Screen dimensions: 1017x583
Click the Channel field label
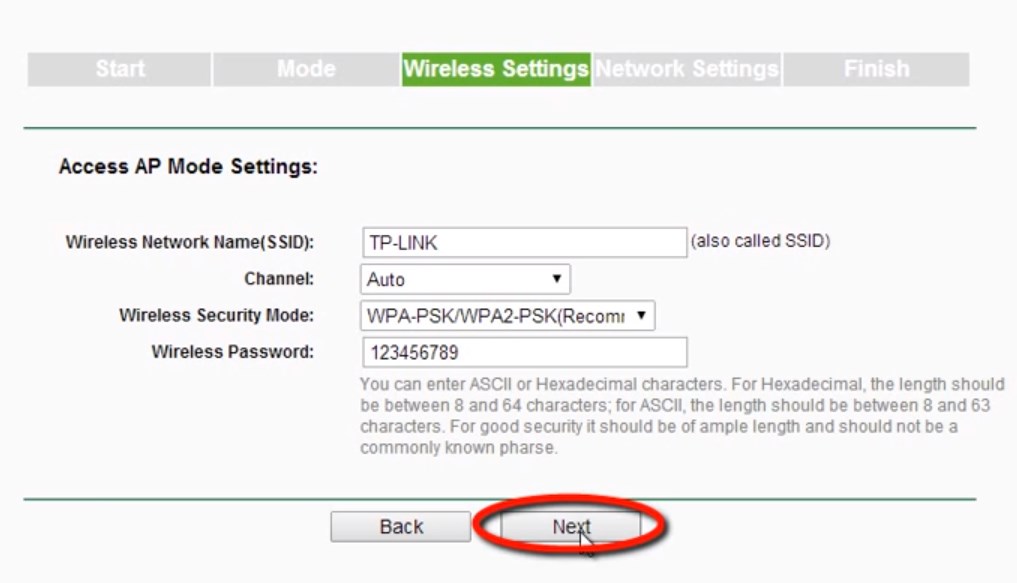(x=278, y=279)
